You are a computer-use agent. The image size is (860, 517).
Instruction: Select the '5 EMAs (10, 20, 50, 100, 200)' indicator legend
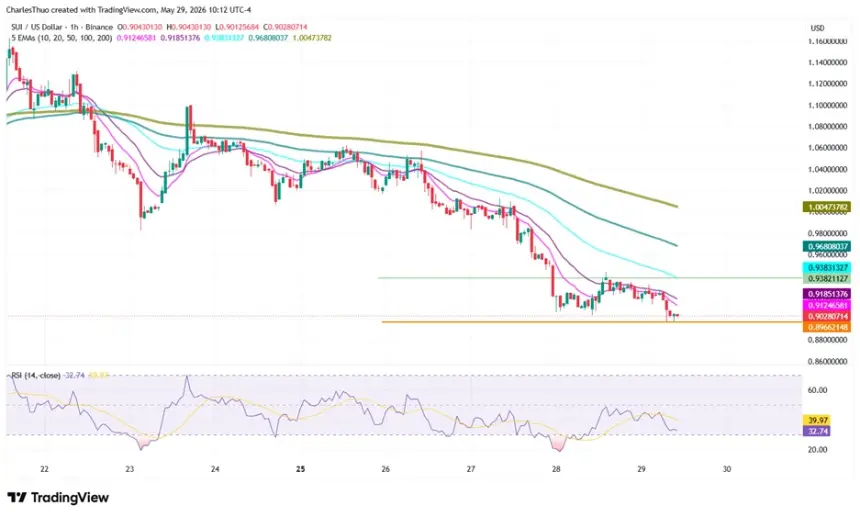point(61,38)
